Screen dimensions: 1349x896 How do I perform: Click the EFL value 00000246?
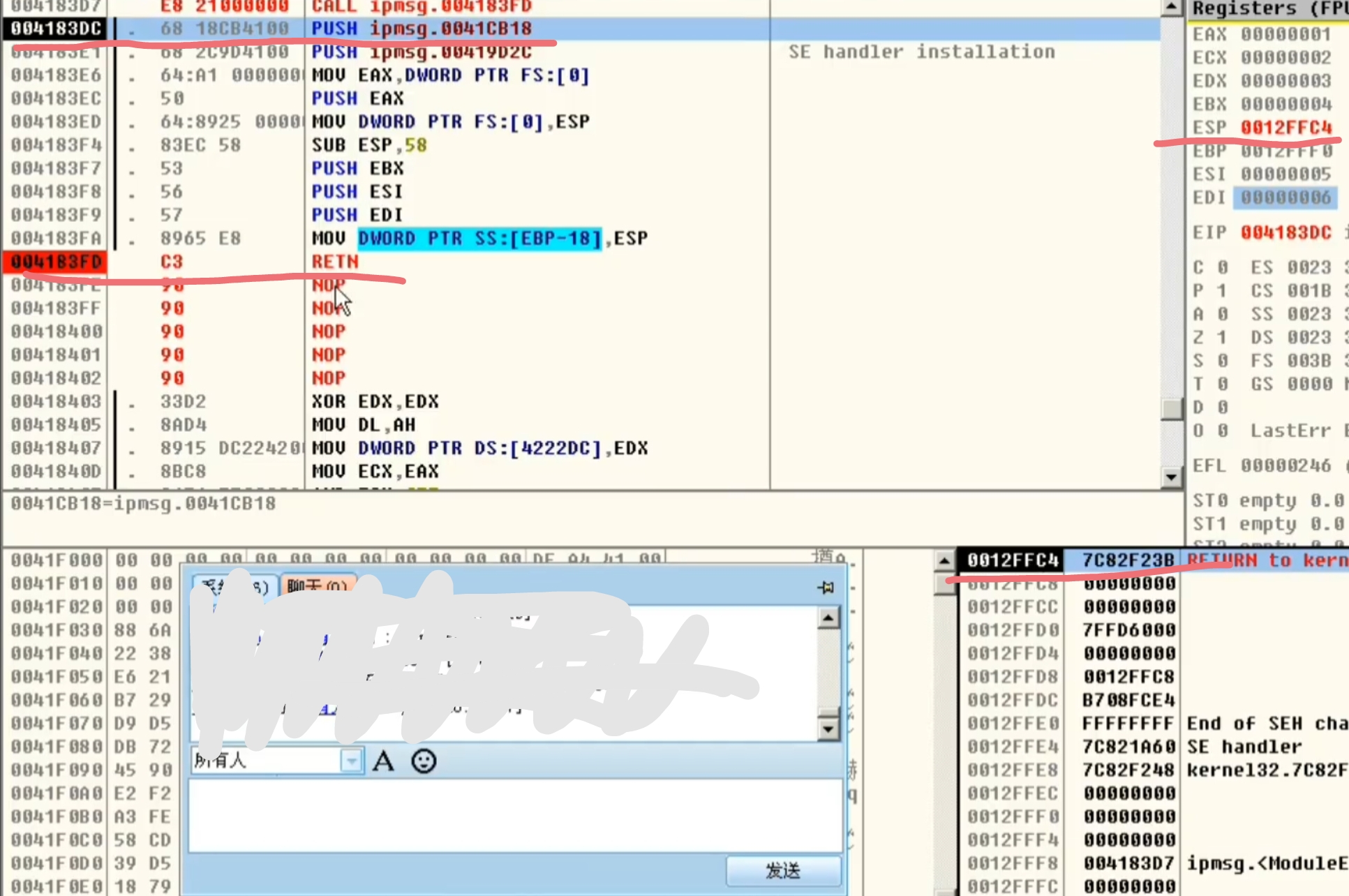[1286, 465]
